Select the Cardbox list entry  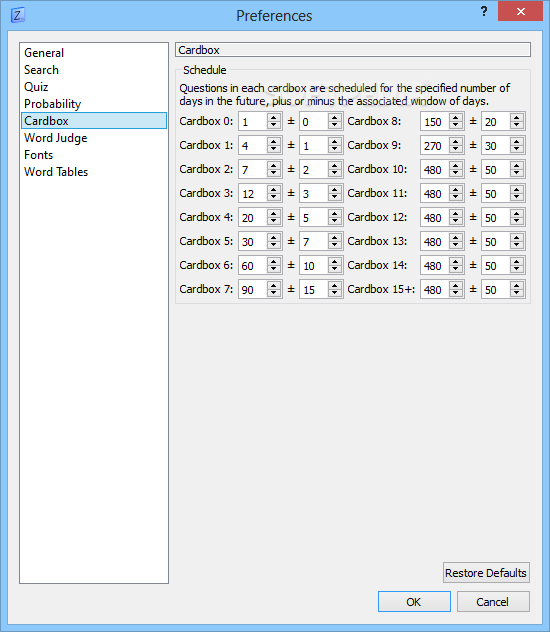(93, 121)
